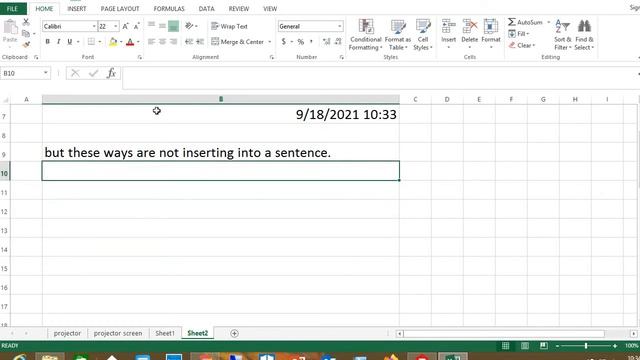The height and width of the screenshot is (360, 640).
Task: Select Bottom Align icon
Action: 173,26
